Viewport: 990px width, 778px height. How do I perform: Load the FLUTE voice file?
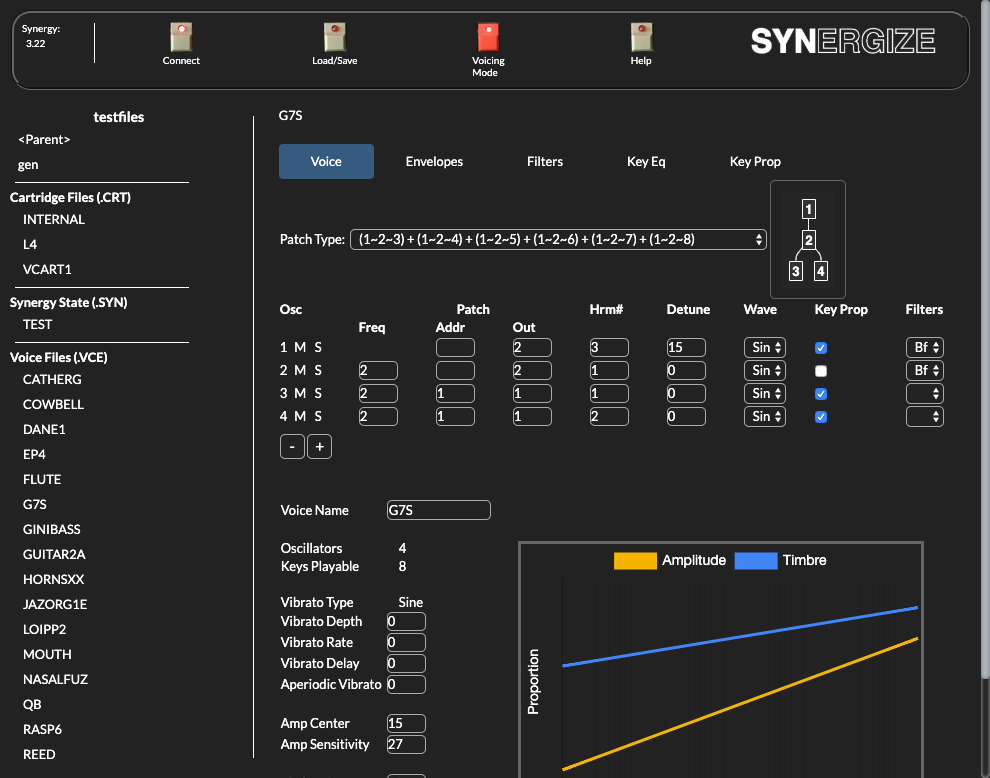pos(42,479)
